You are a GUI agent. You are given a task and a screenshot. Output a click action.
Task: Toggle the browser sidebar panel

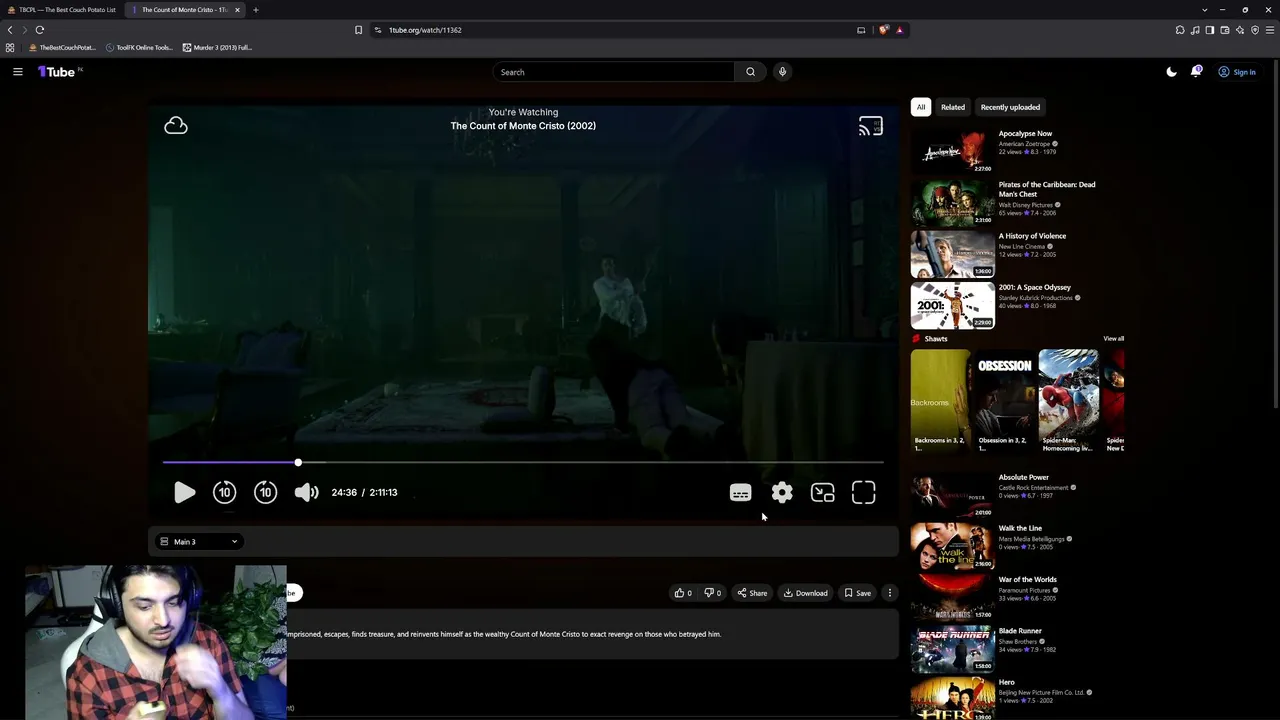point(1210,30)
